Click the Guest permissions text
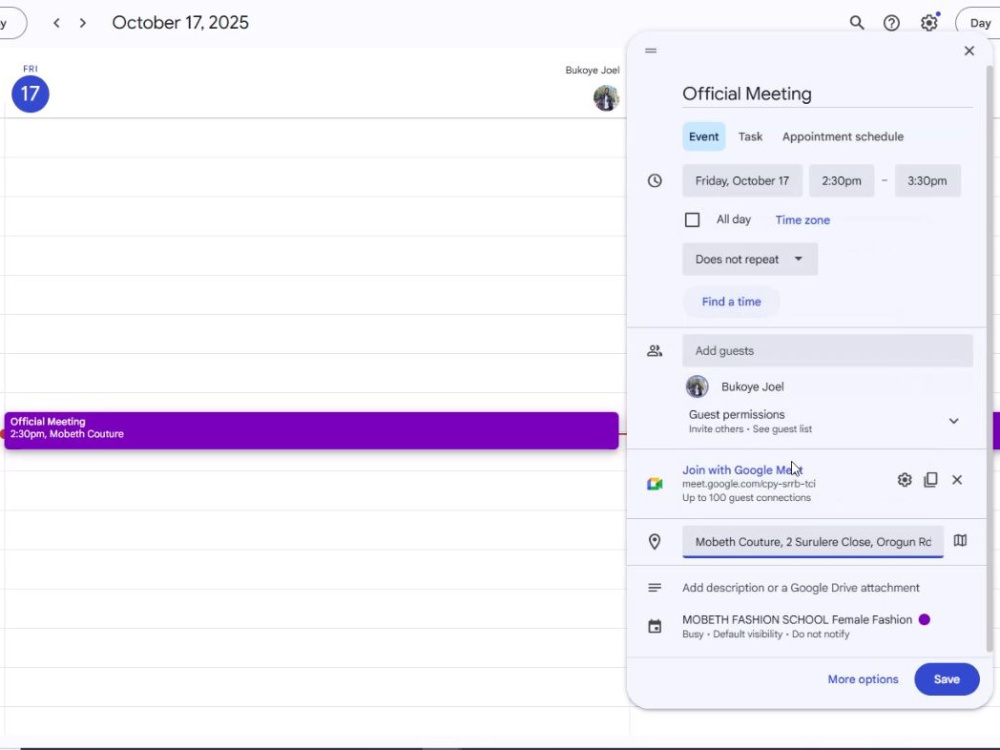Screen dimensions: 1000x750 click(x=736, y=414)
